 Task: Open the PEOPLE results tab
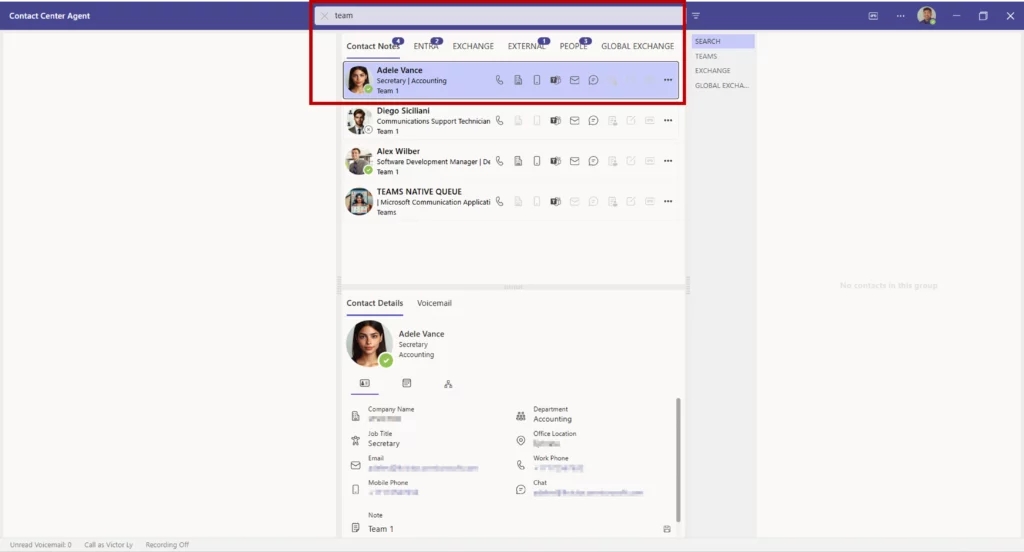coord(573,46)
